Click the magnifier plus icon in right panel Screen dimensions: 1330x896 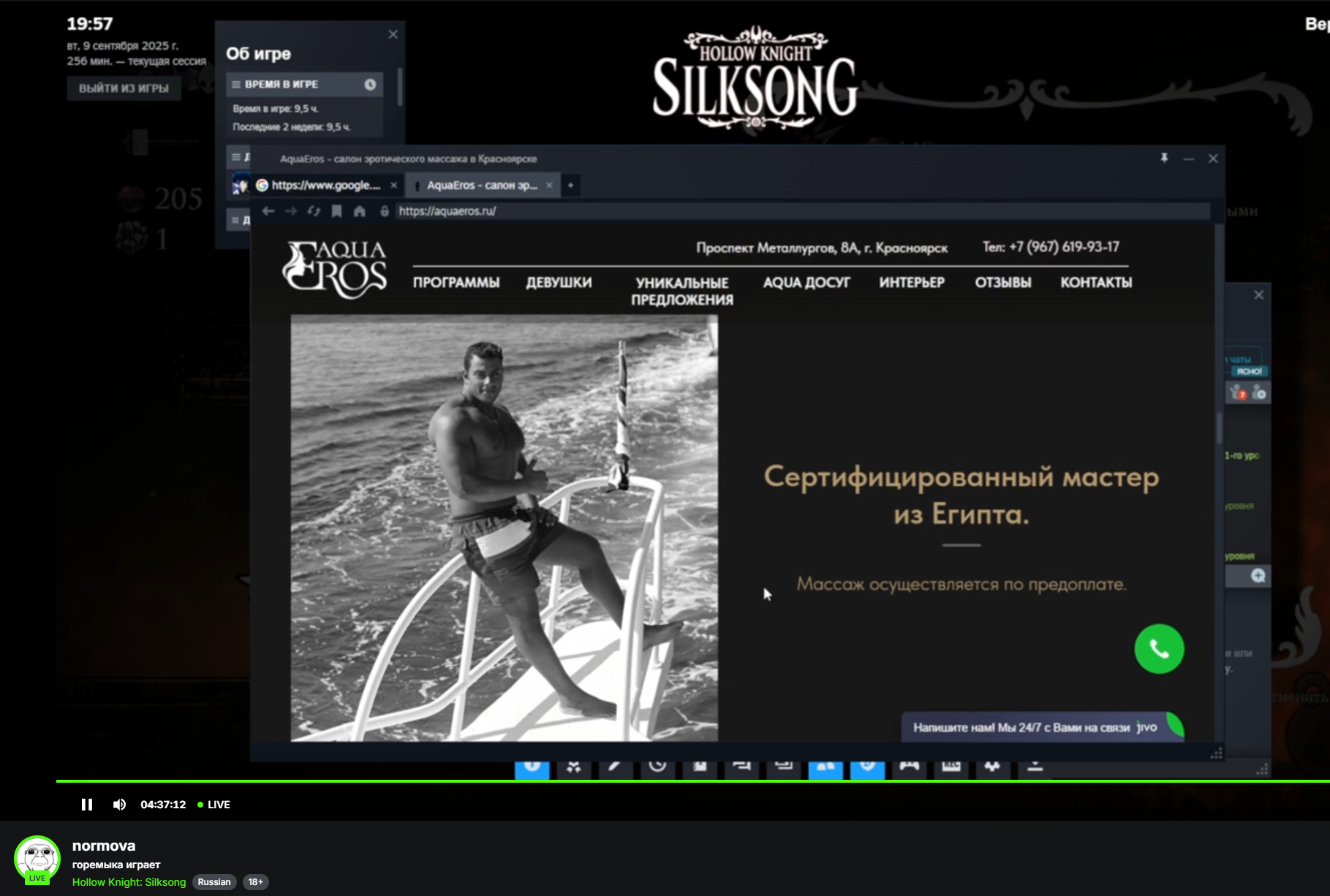[1258, 576]
